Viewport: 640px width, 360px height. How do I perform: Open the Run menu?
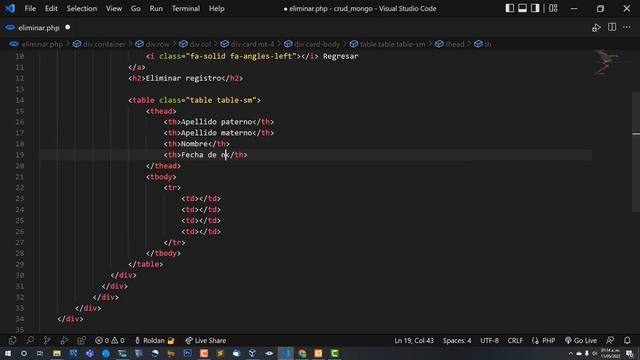[x=156, y=9]
